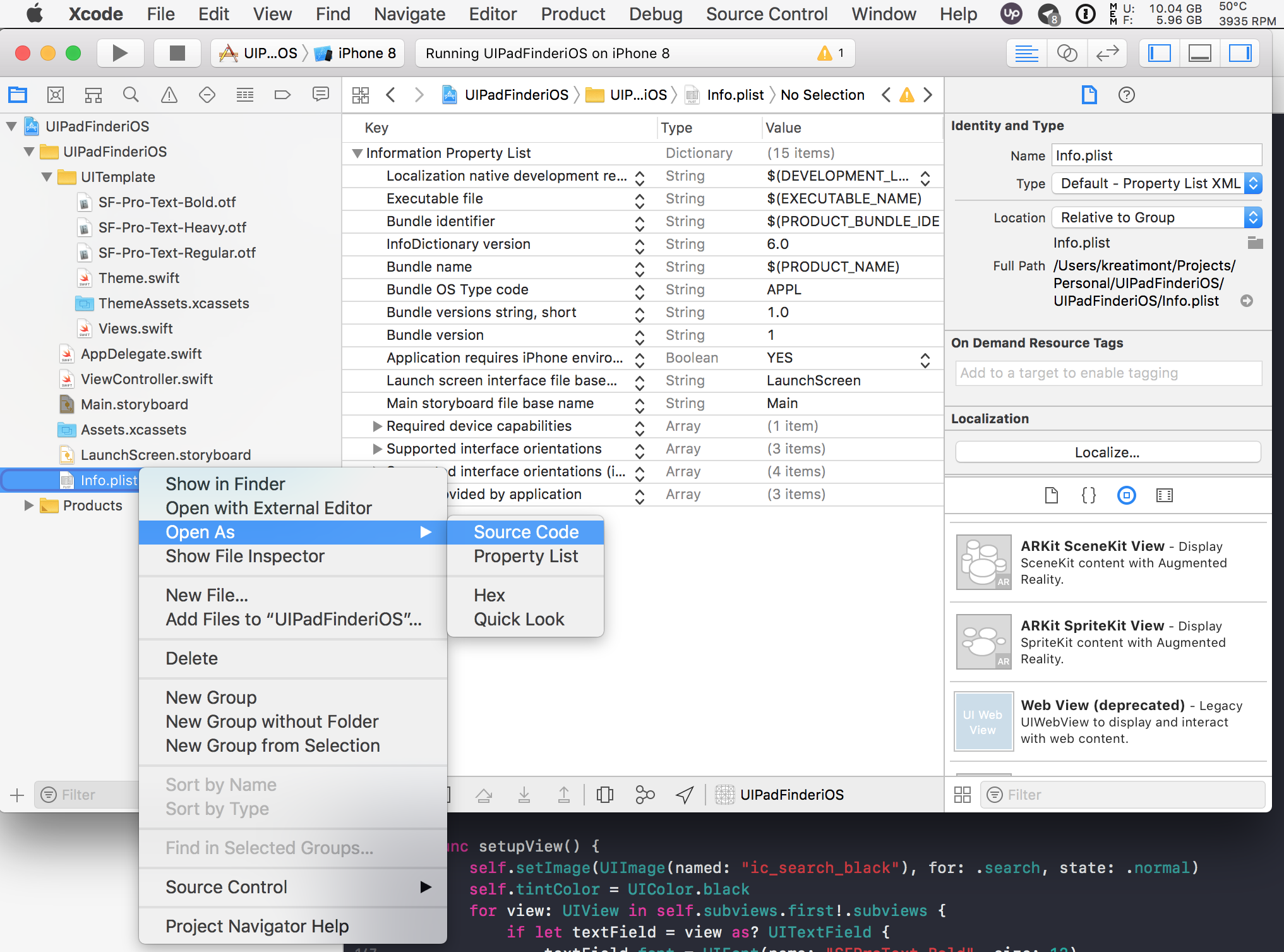Choose file location folder icon
The height and width of the screenshot is (952, 1284).
click(x=1255, y=243)
